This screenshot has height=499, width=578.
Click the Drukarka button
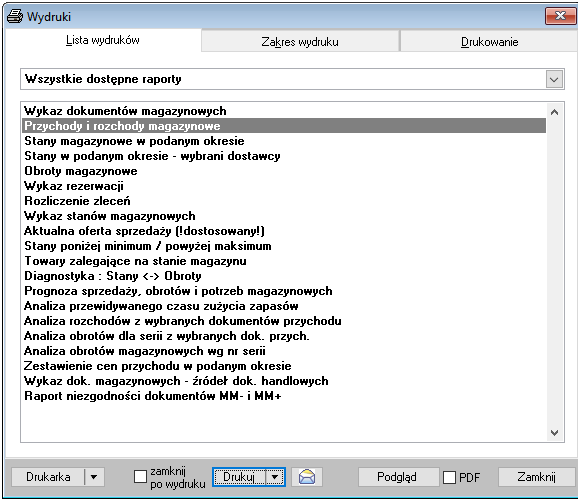pos(48,477)
